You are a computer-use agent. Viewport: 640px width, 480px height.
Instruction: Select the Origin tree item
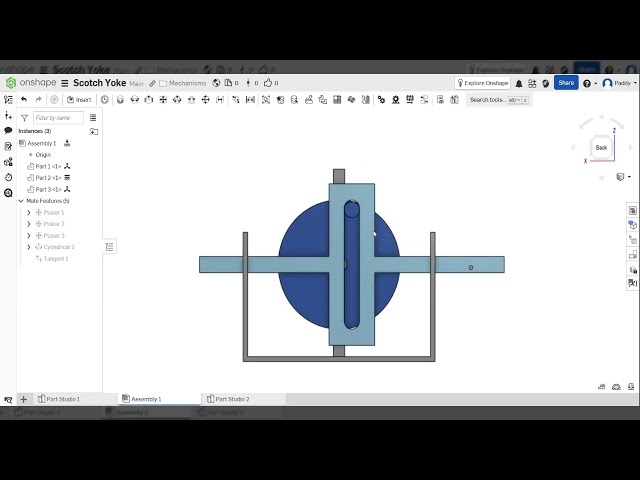(43, 155)
